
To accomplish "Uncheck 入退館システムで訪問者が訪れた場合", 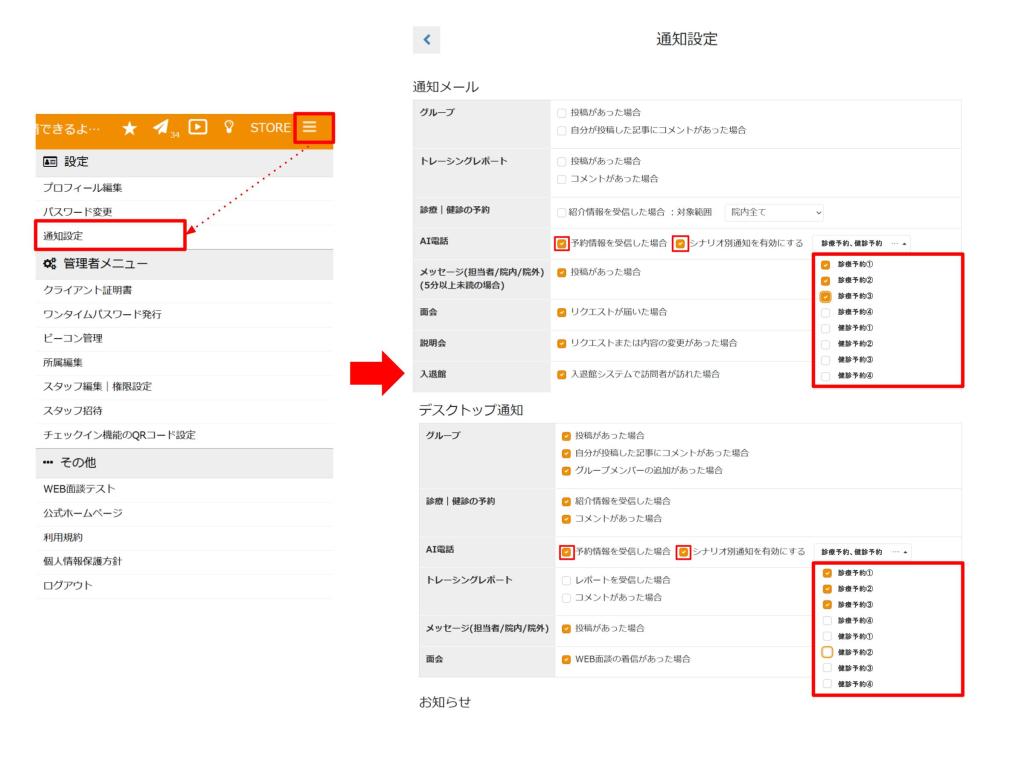I will point(561,375).
